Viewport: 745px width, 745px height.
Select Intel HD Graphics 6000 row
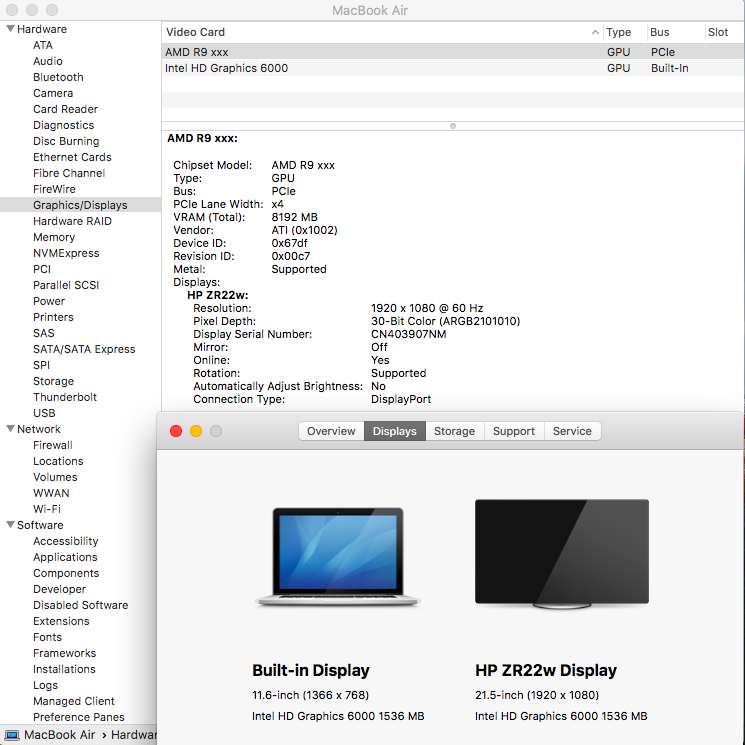(x=453, y=68)
